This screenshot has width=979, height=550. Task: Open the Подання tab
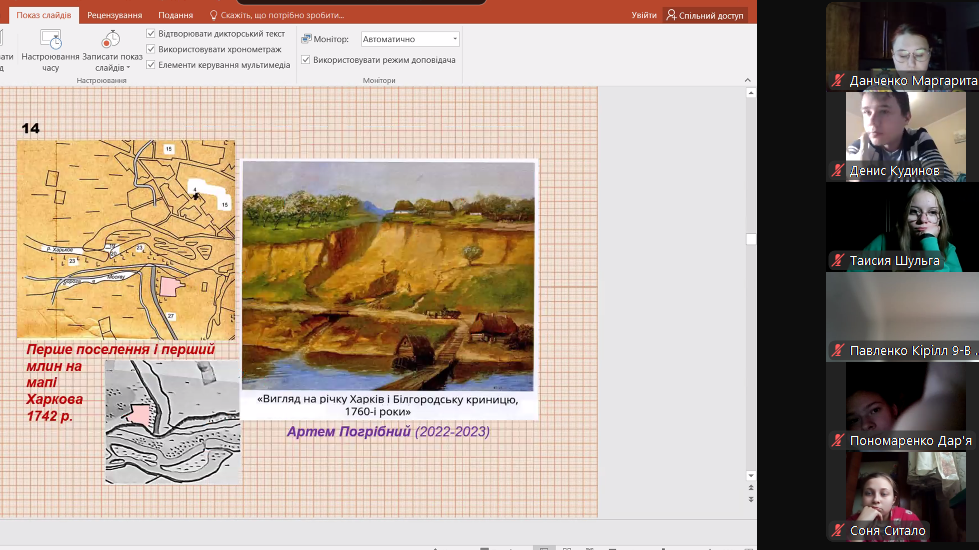point(175,15)
